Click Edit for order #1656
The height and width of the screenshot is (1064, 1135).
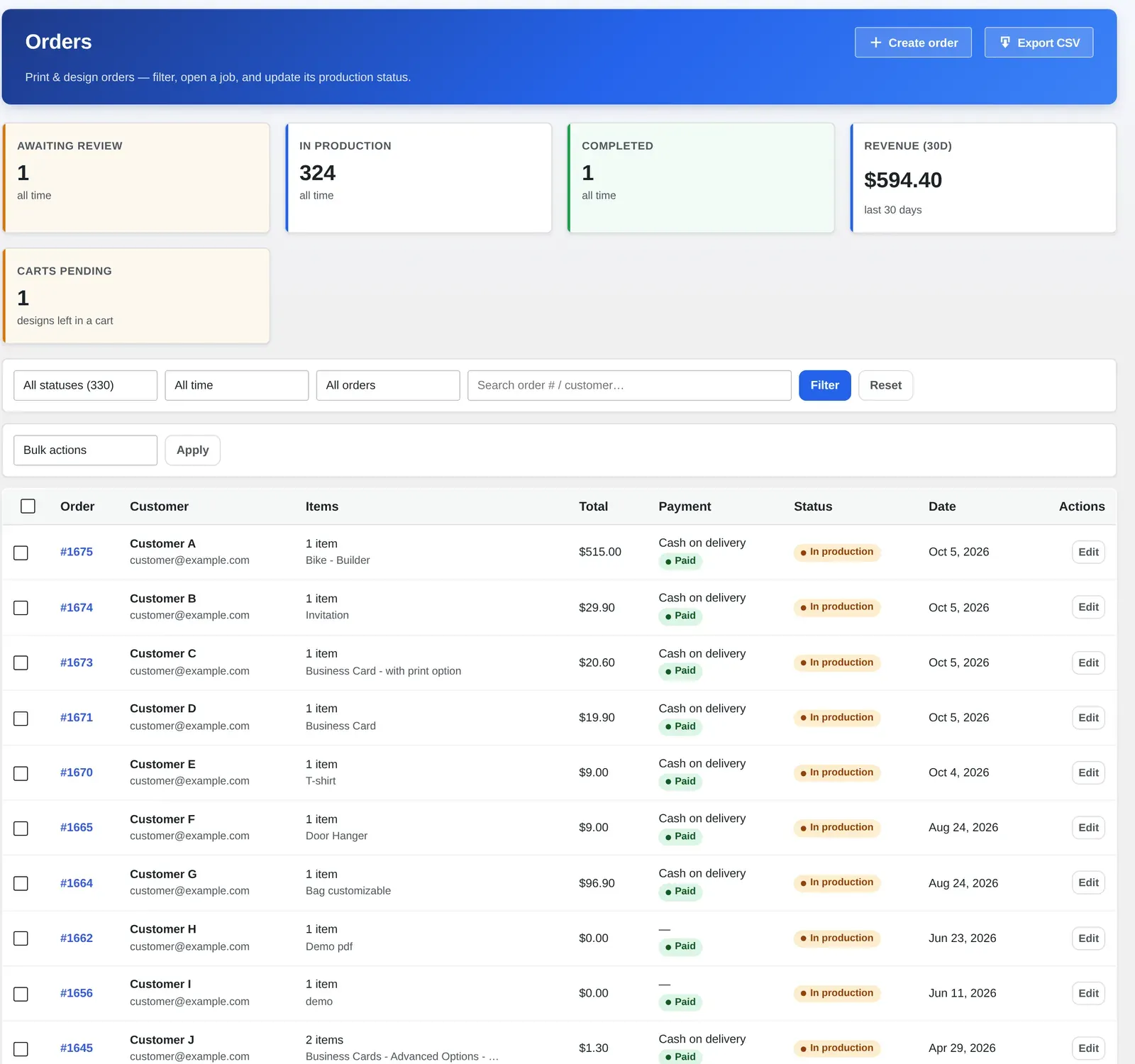coord(1088,993)
